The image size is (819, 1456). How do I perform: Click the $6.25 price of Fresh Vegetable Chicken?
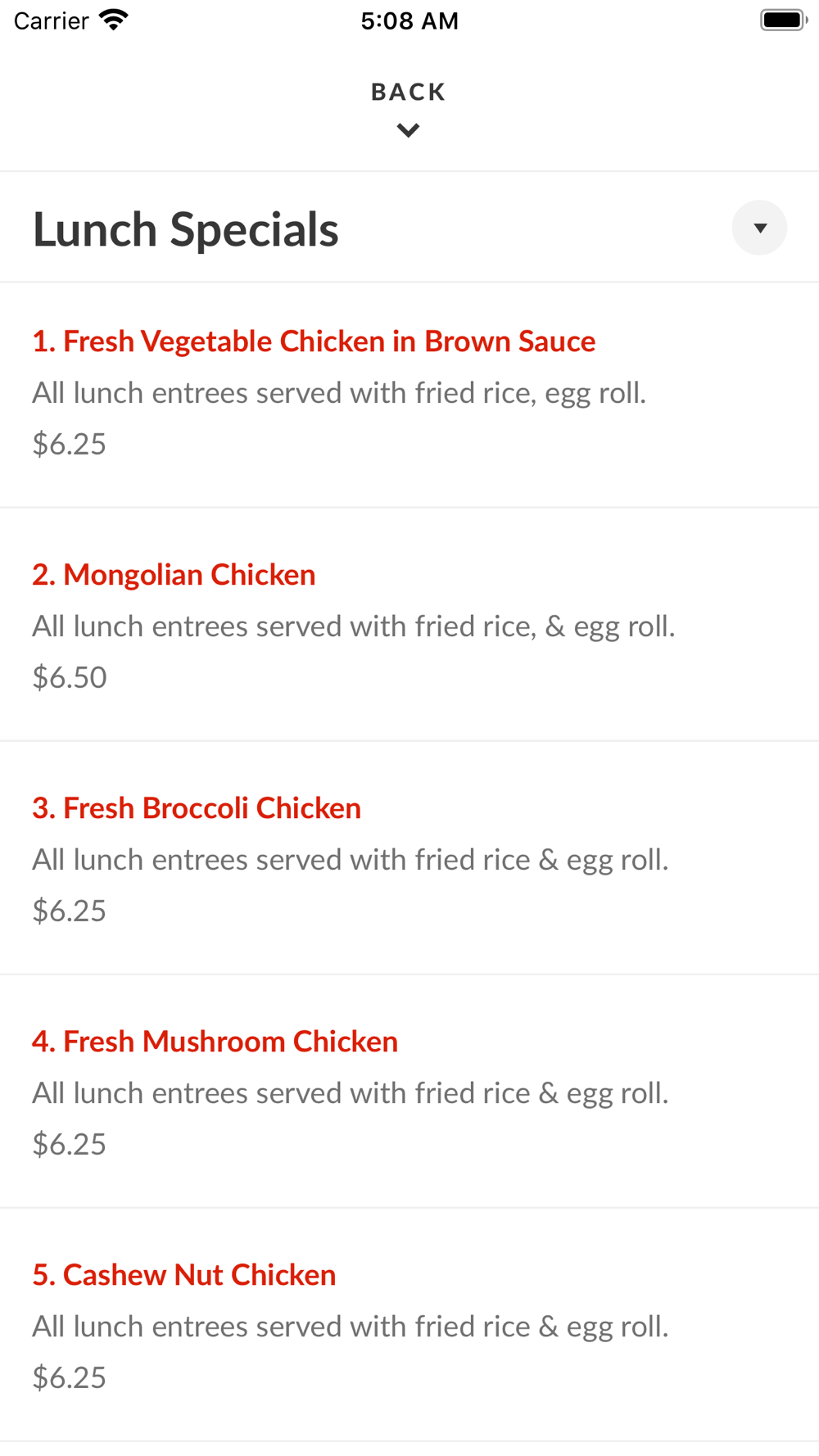click(70, 444)
